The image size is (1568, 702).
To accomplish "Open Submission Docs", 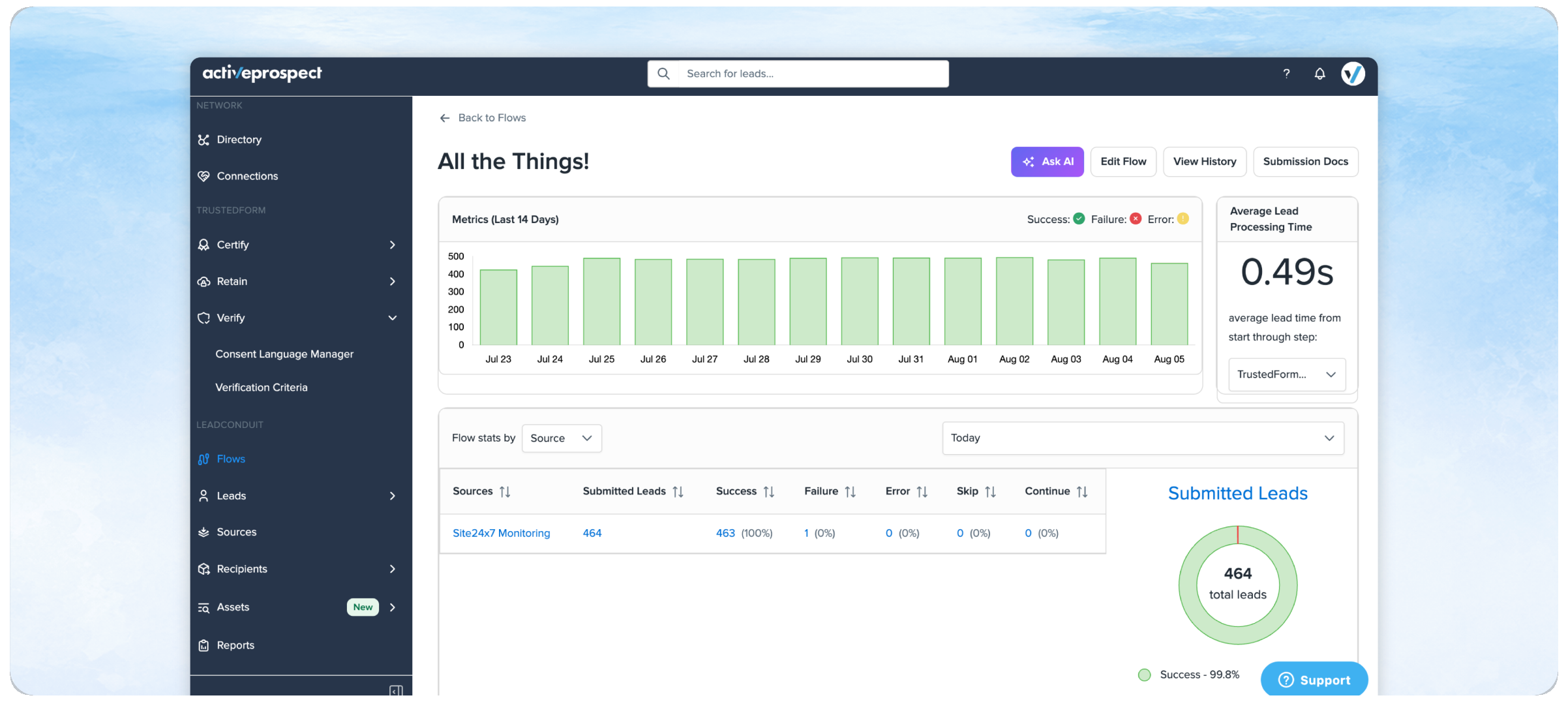I will click(x=1306, y=162).
